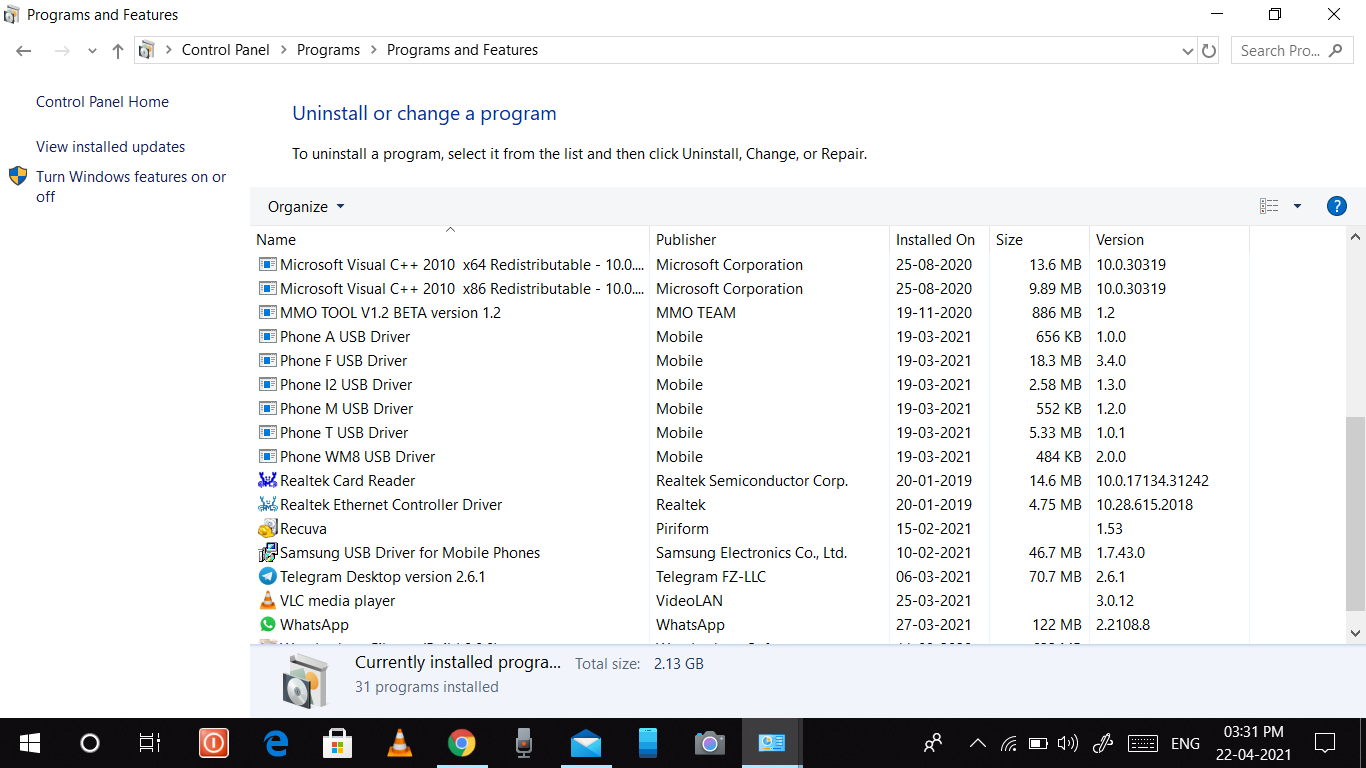The width and height of the screenshot is (1366, 768).
Task: Click the Programs breadcrumb
Action: 328,50
